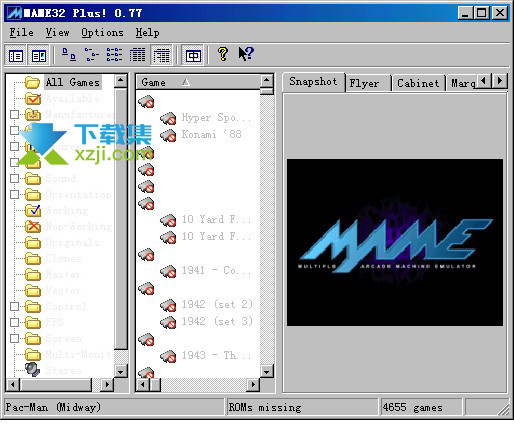Viewport: 514px width, 426px height.
Task: Switch to details view mode
Action: (137, 55)
